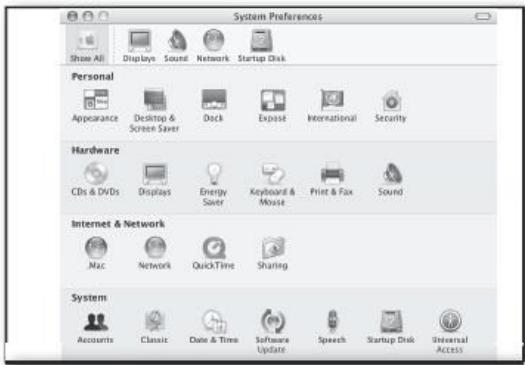Click the red close window button
This screenshot has height=365, width=525.
(x=72, y=16)
